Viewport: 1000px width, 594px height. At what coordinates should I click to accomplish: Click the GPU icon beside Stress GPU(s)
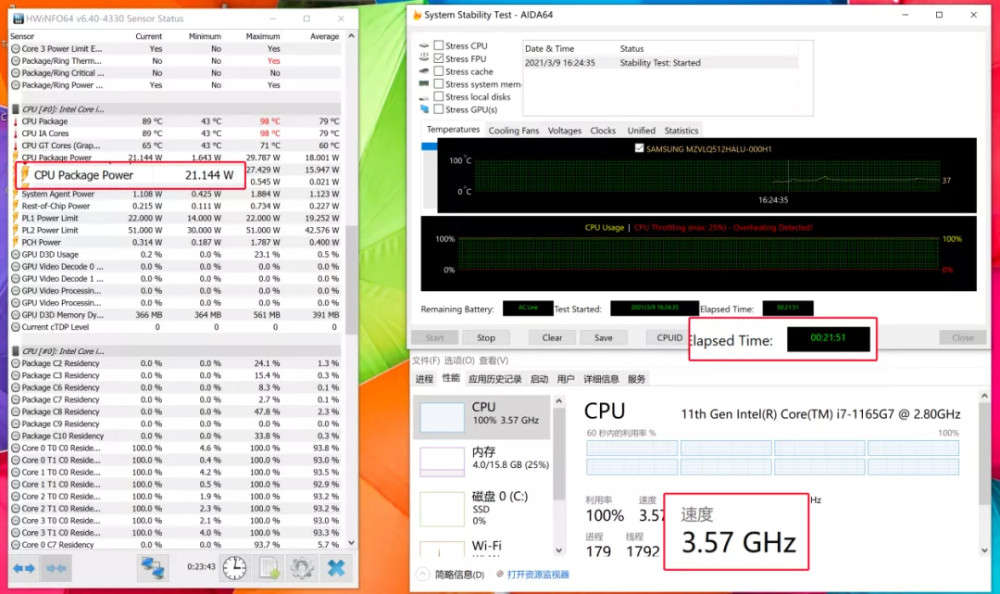(424, 109)
